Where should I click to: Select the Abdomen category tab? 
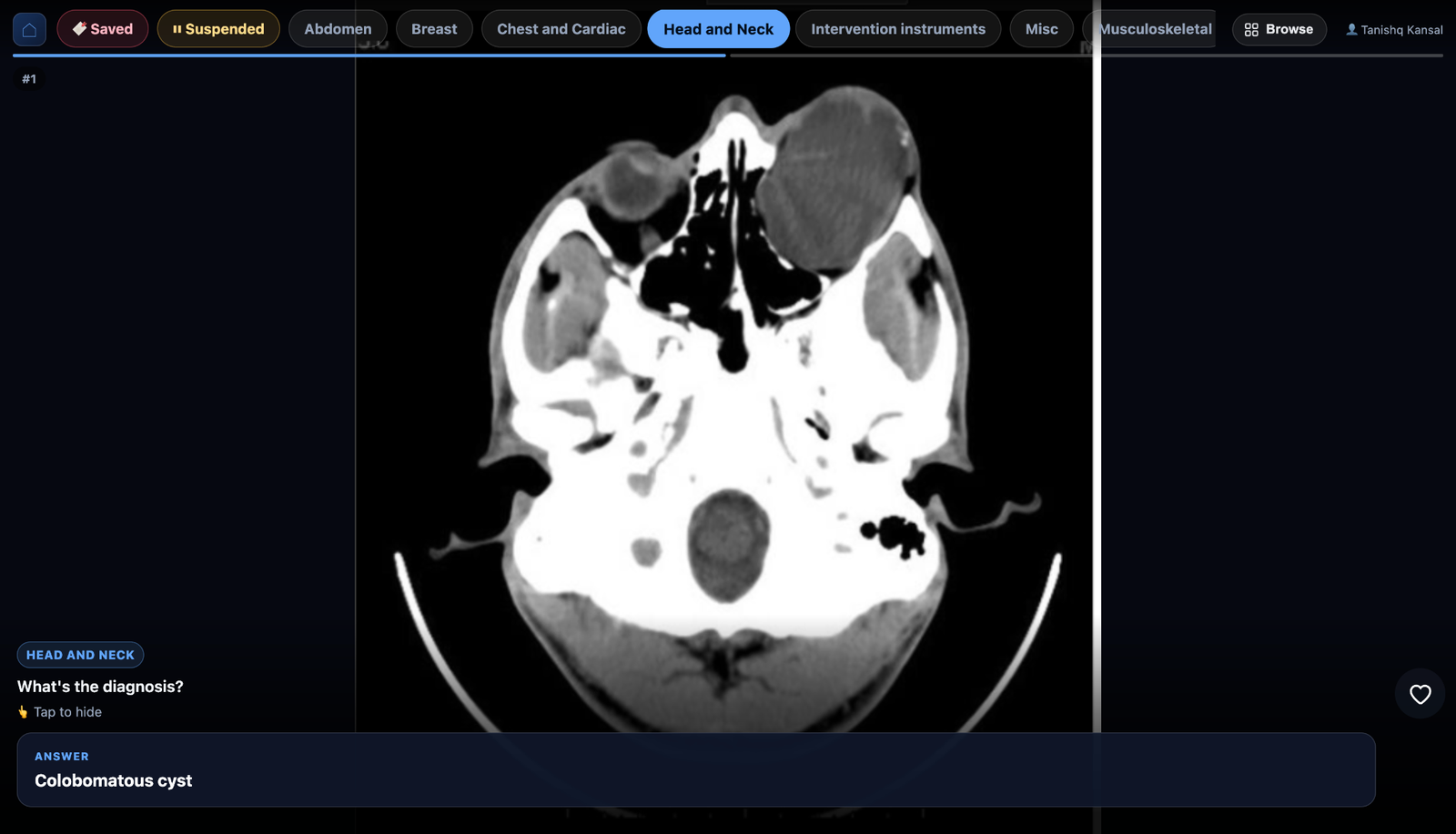coord(338,29)
